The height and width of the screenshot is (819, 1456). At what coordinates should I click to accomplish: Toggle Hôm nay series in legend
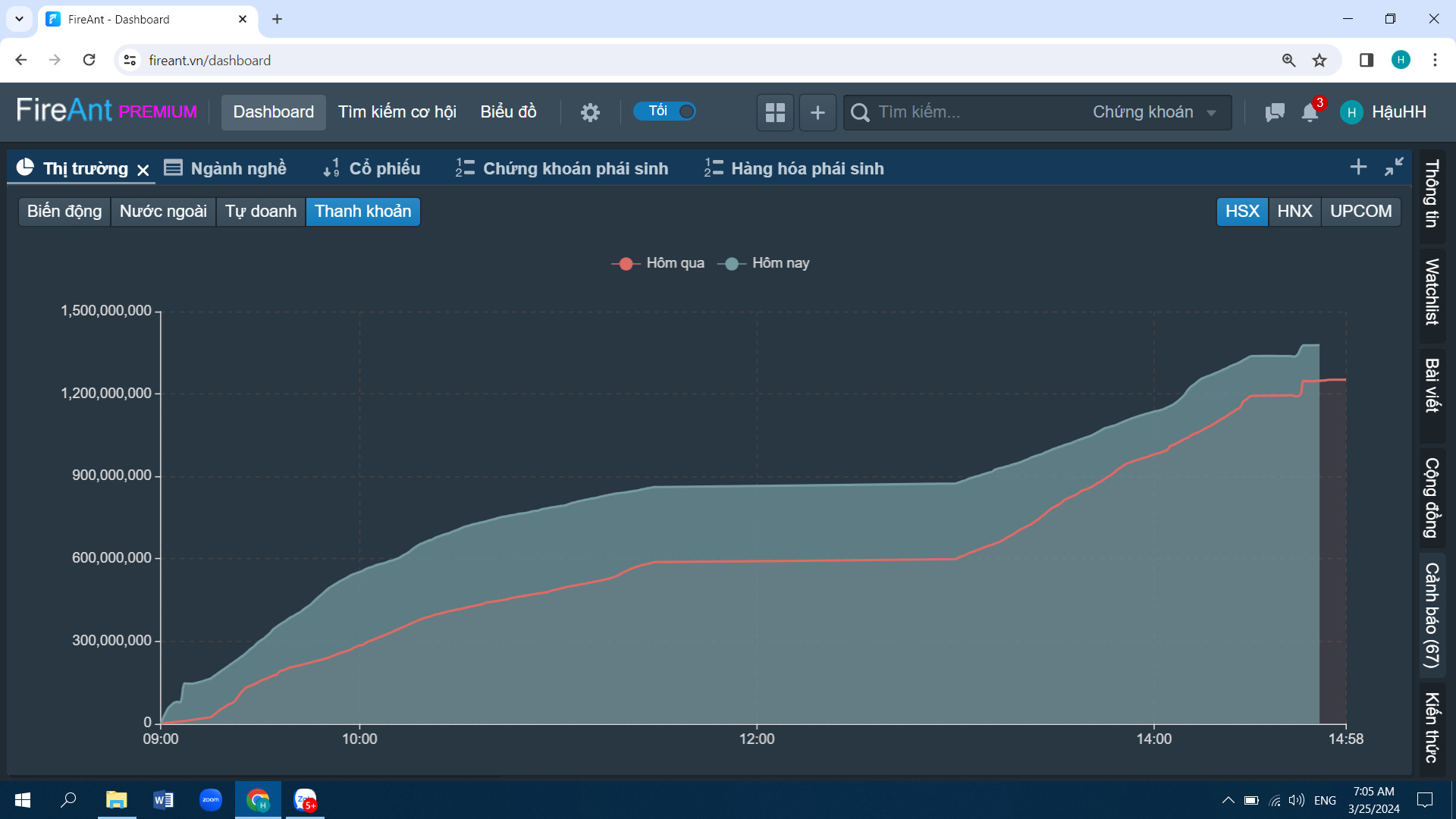[x=764, y=263]
